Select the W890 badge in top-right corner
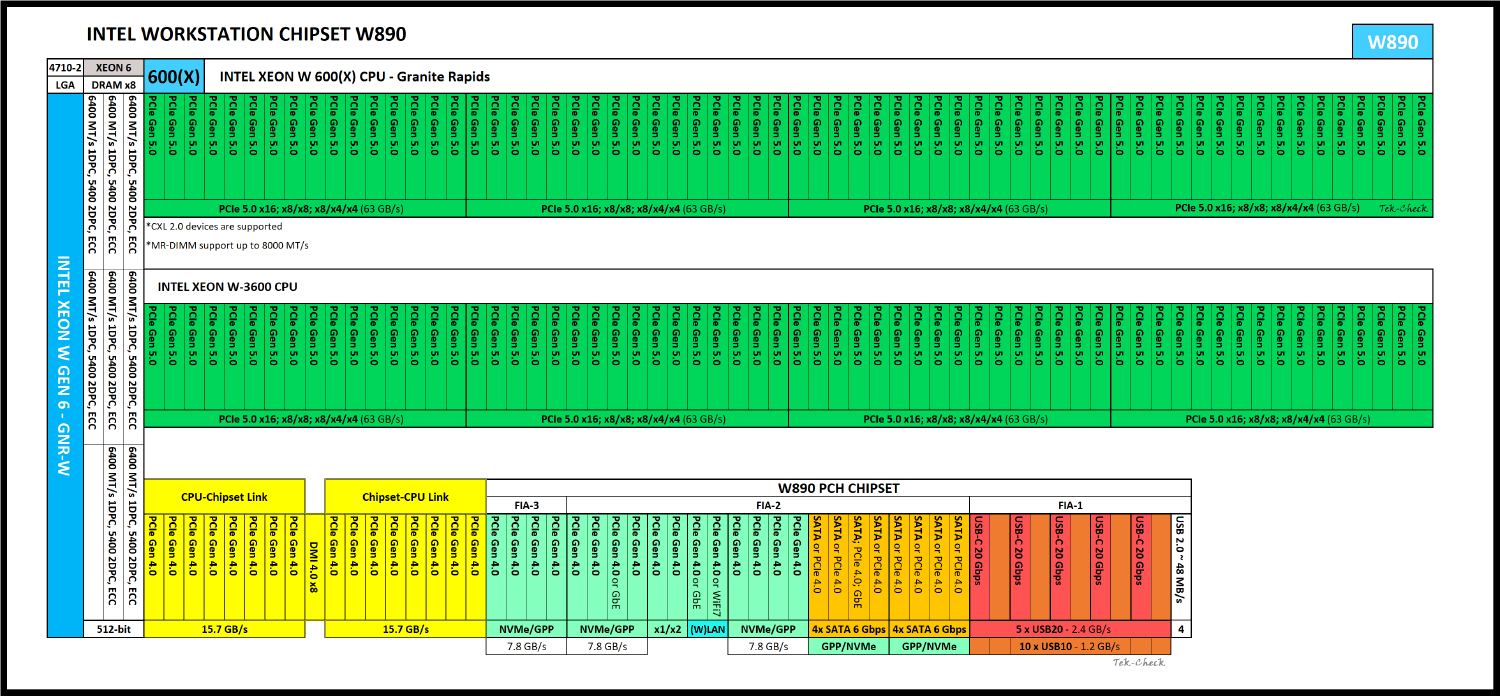 (x=1395, y=43)
